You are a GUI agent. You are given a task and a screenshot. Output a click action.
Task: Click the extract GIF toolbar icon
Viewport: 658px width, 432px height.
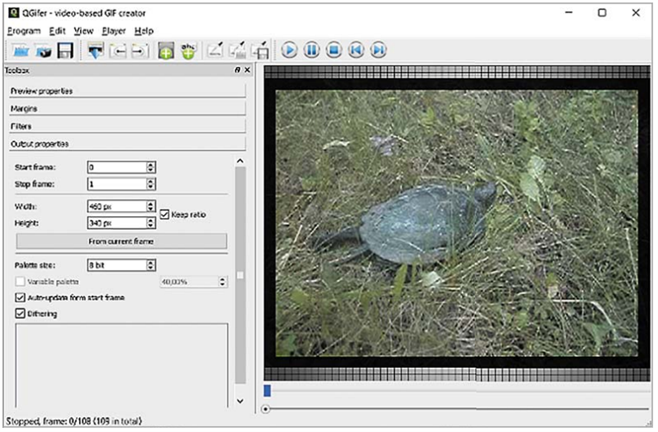tap(96, 50)
